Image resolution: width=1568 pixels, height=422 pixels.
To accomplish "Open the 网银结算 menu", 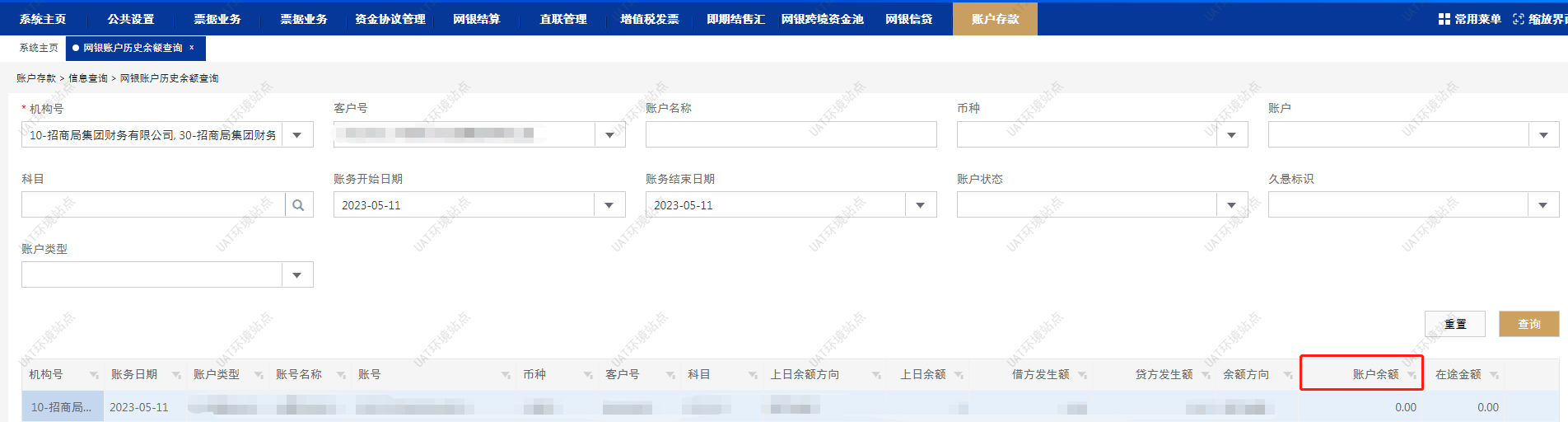I will [476, 19].
